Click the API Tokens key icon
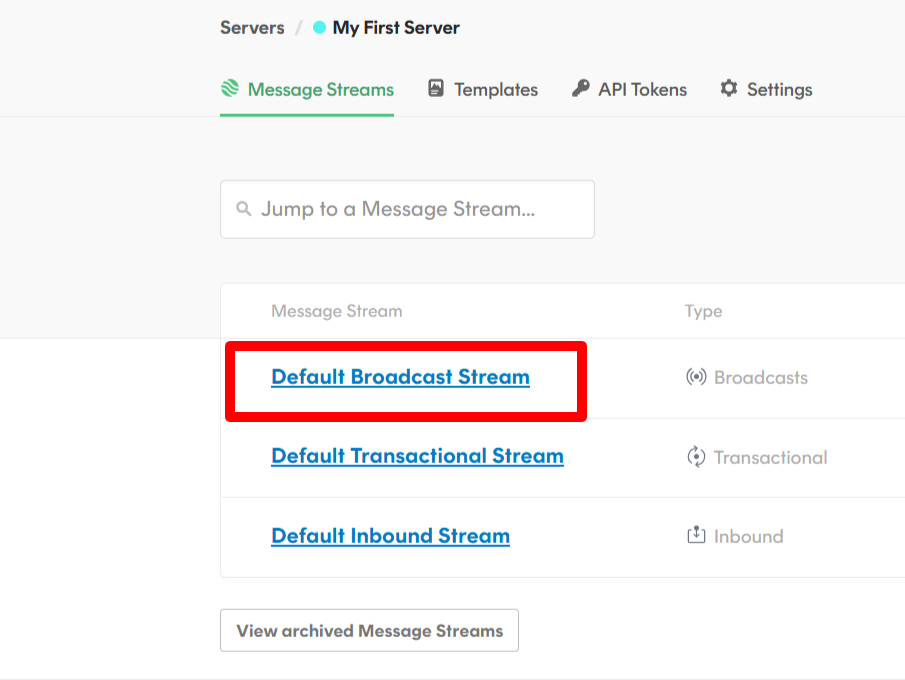The height and width of the screenshot is (680, 905). point(580,89)
